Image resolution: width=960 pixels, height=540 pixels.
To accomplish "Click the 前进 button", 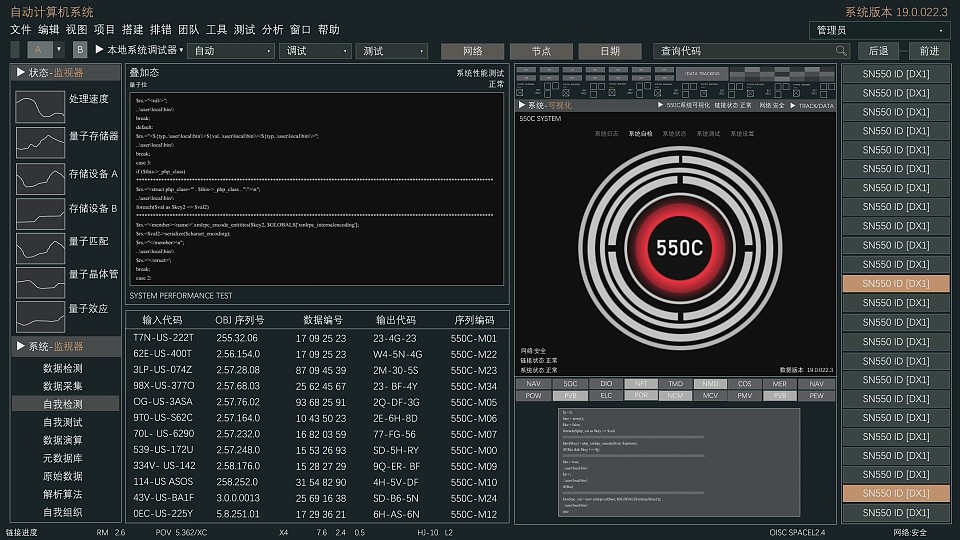I will (929, 51).
